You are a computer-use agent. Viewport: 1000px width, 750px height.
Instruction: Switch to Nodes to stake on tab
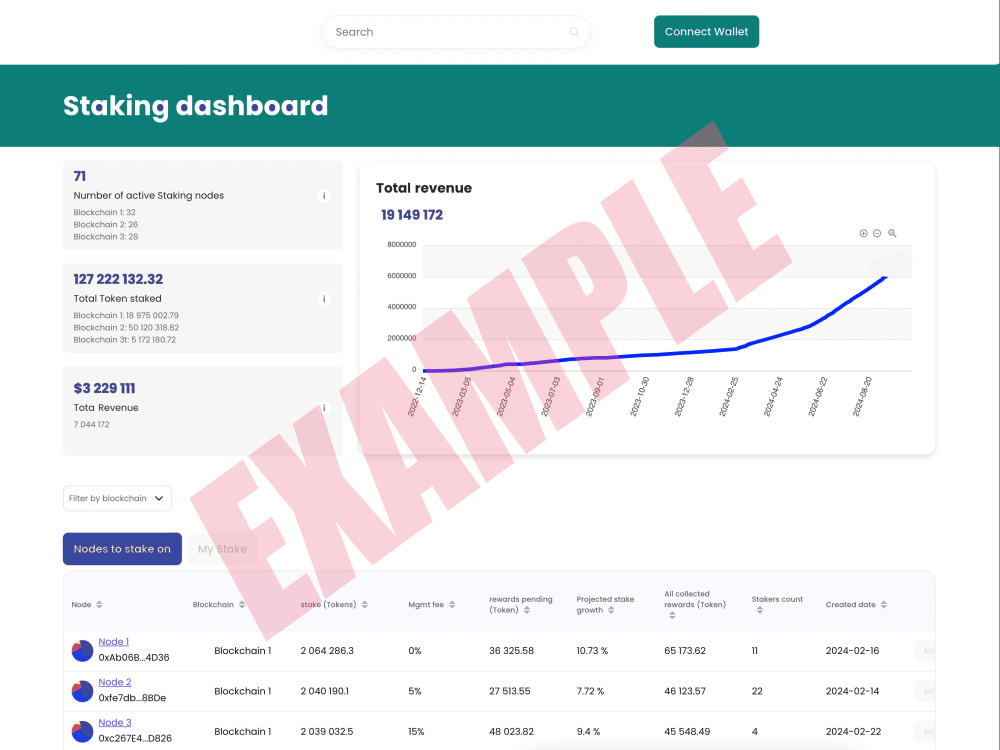122,548
